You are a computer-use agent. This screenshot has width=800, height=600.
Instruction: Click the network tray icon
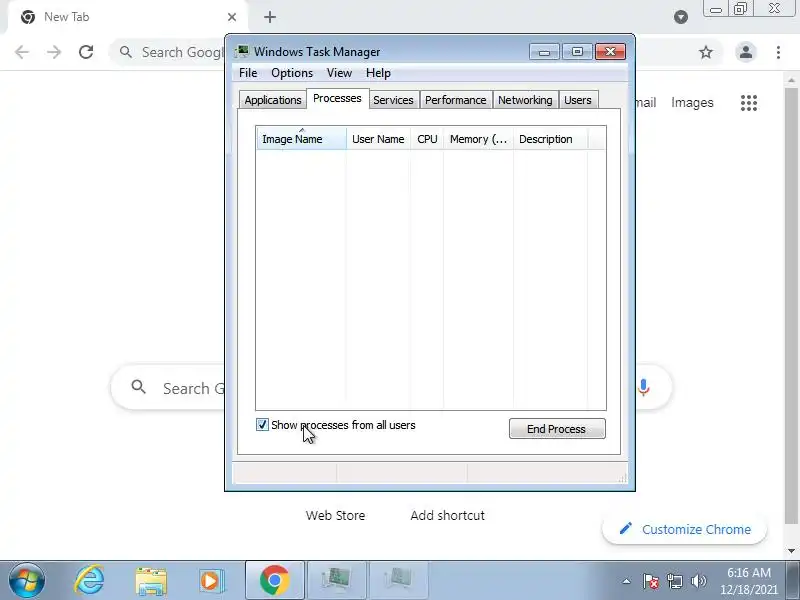tap(674, 581)
